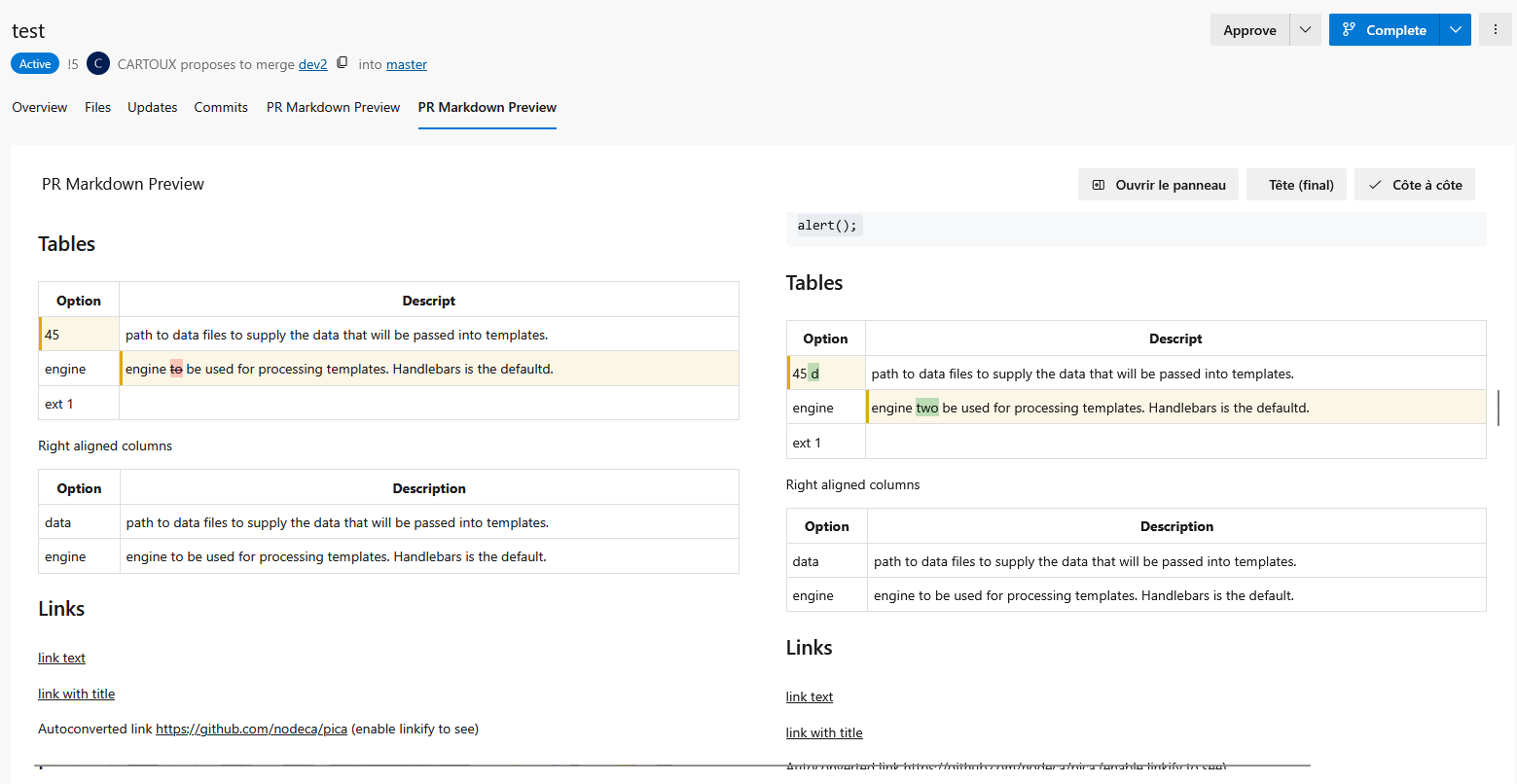Click the 'data' cell in the left pane's second table
The image size is (1517, 784).
tap(79, 522)
